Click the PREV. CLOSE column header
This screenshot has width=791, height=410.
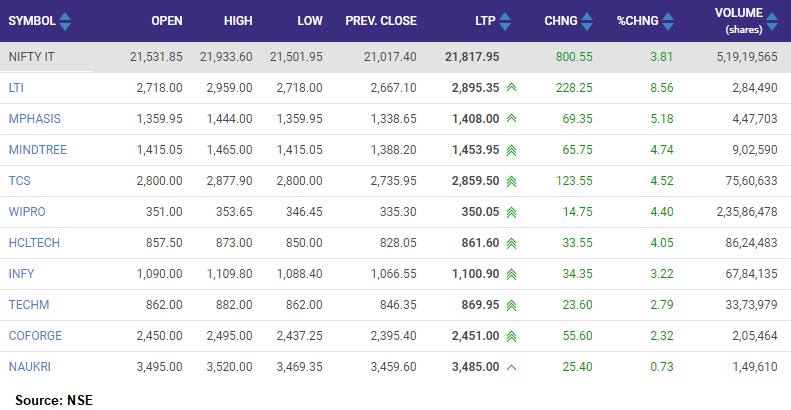point(381,21)
